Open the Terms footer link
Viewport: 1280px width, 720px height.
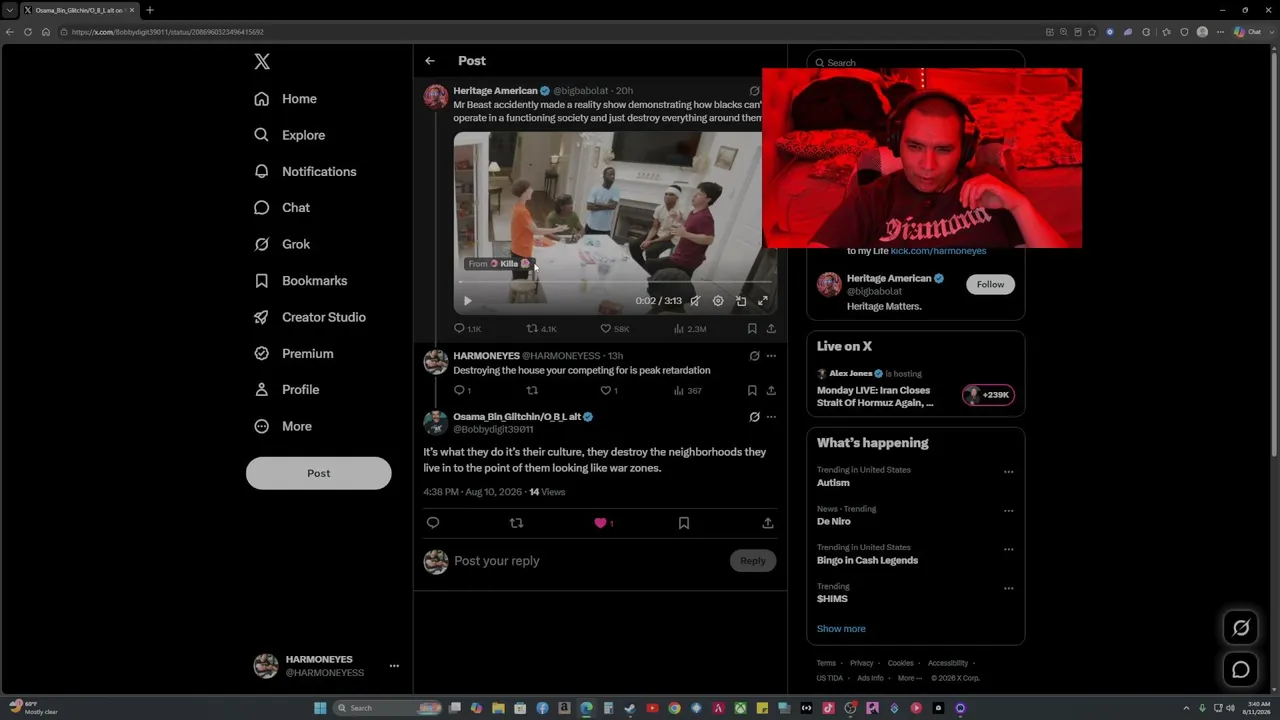[x=826, y=663]
